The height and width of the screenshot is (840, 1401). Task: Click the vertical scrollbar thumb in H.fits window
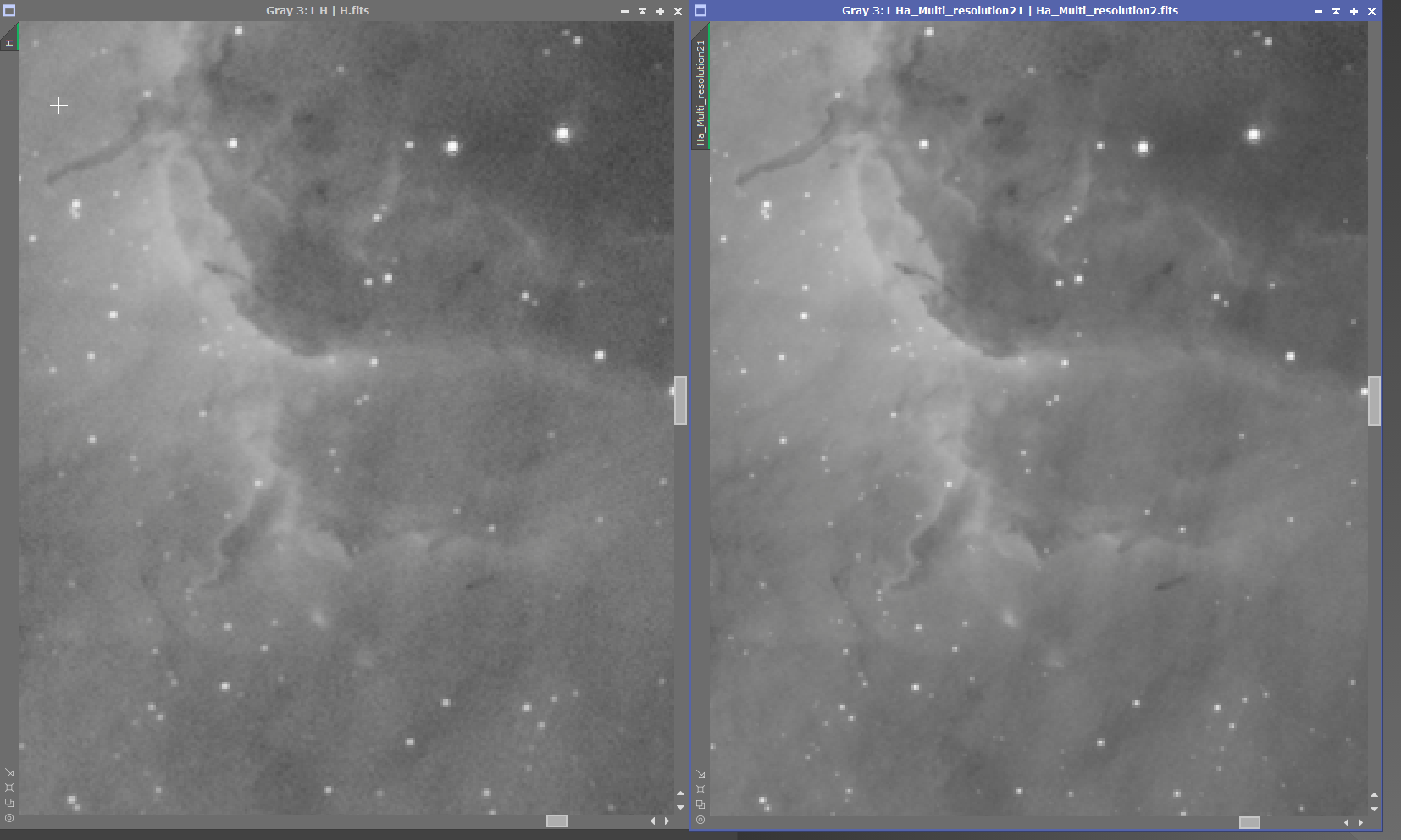680,401
